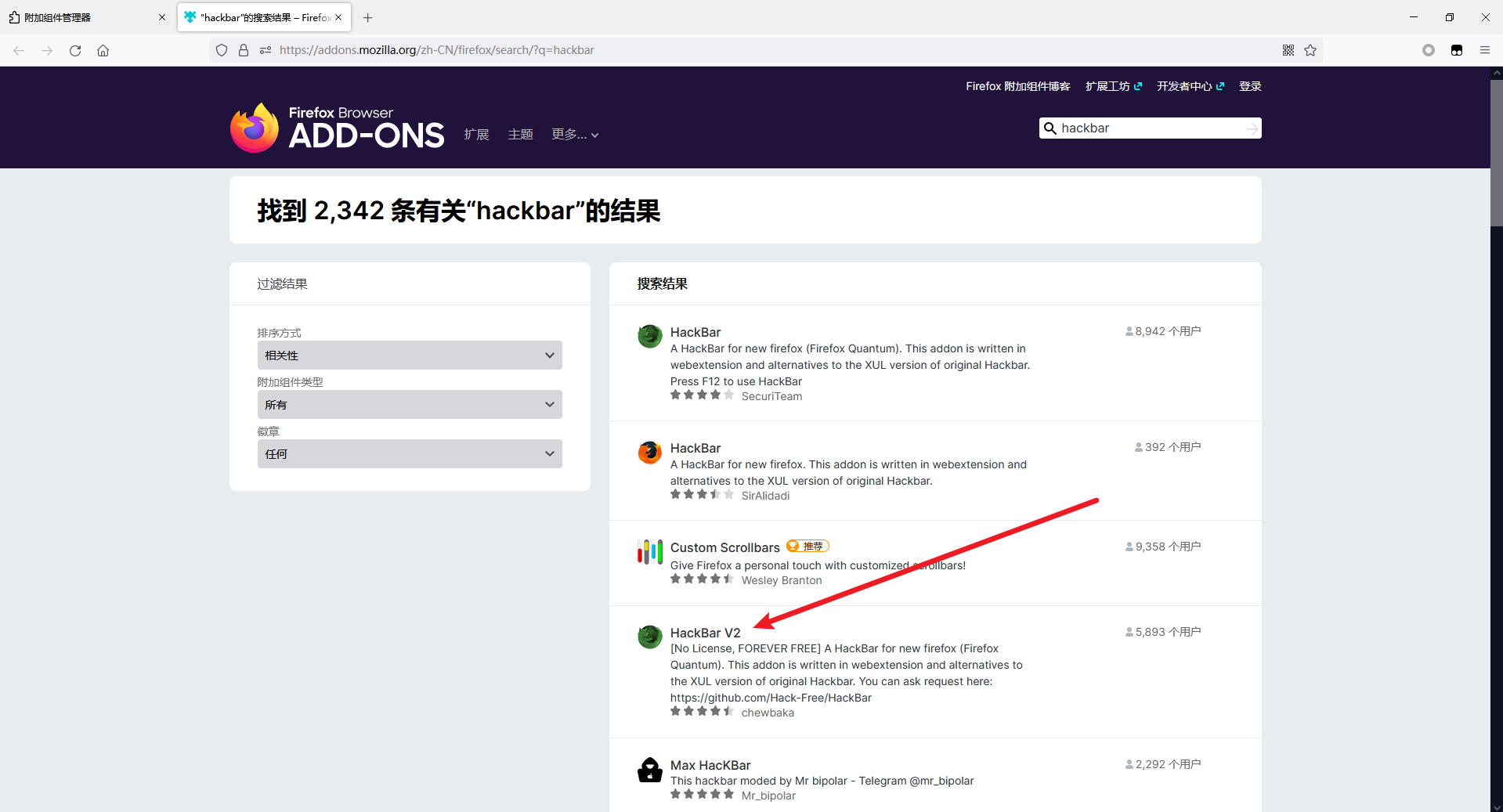This screenshot has width=1503, height=812.
Task: Click the page vertical scrollbar thumb
Action: pos(1497,152)
